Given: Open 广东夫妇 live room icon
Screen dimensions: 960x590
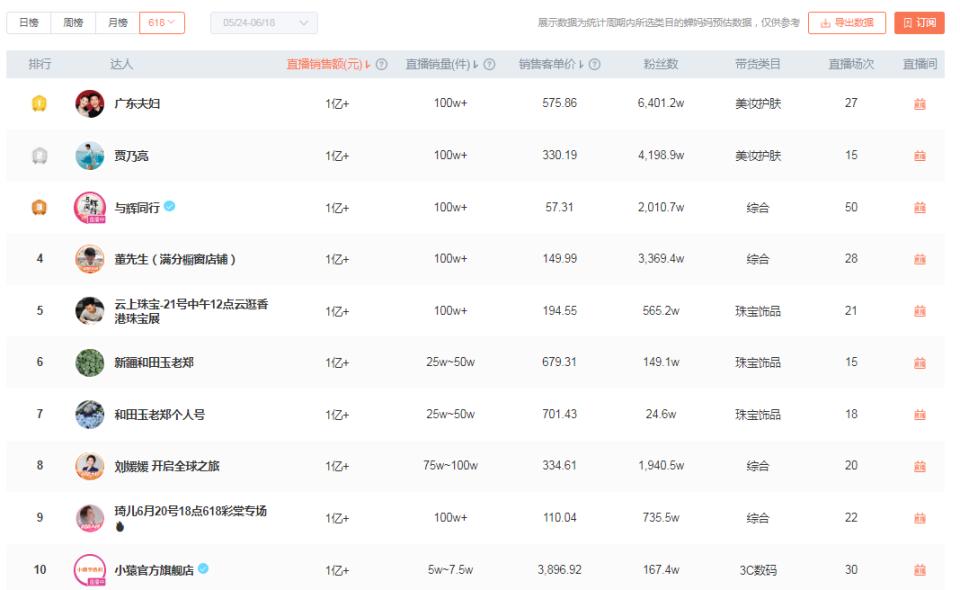Looking at the screenshot, I should [x=919, y=104].
